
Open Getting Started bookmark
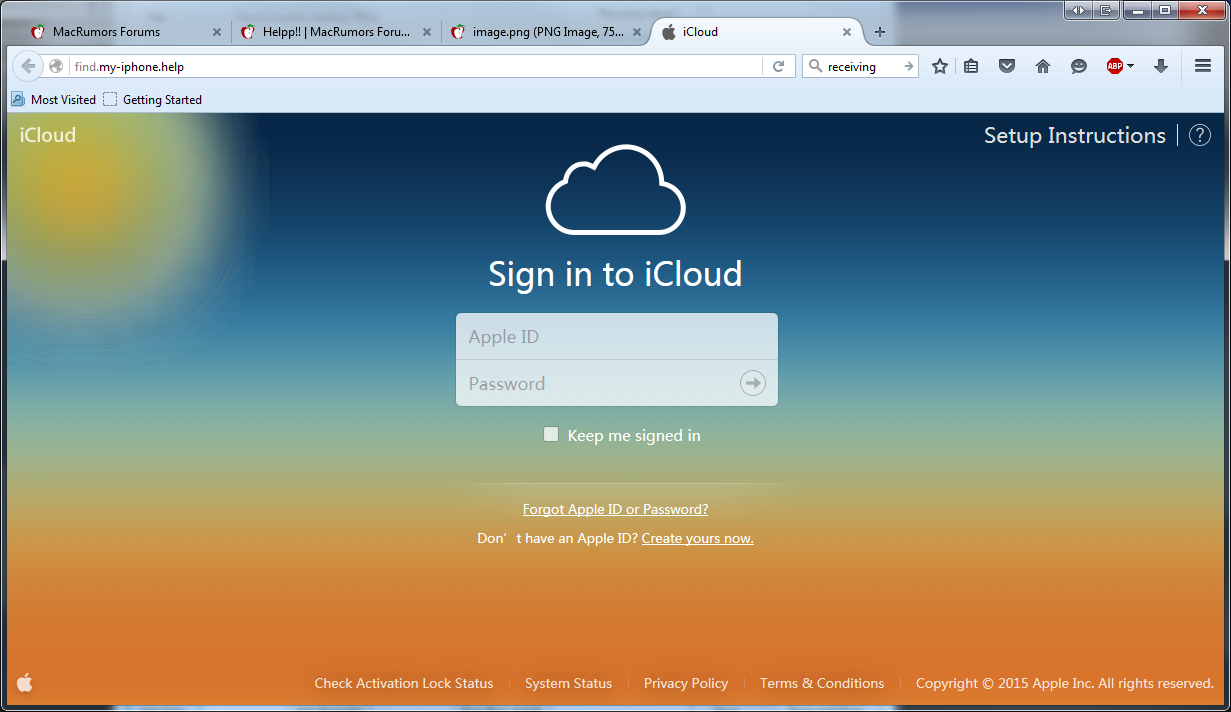tap(153, 100)
